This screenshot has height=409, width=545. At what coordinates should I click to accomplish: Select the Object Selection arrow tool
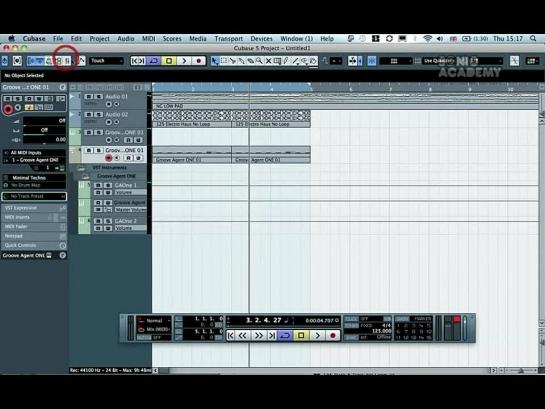(x=215, y=61)
